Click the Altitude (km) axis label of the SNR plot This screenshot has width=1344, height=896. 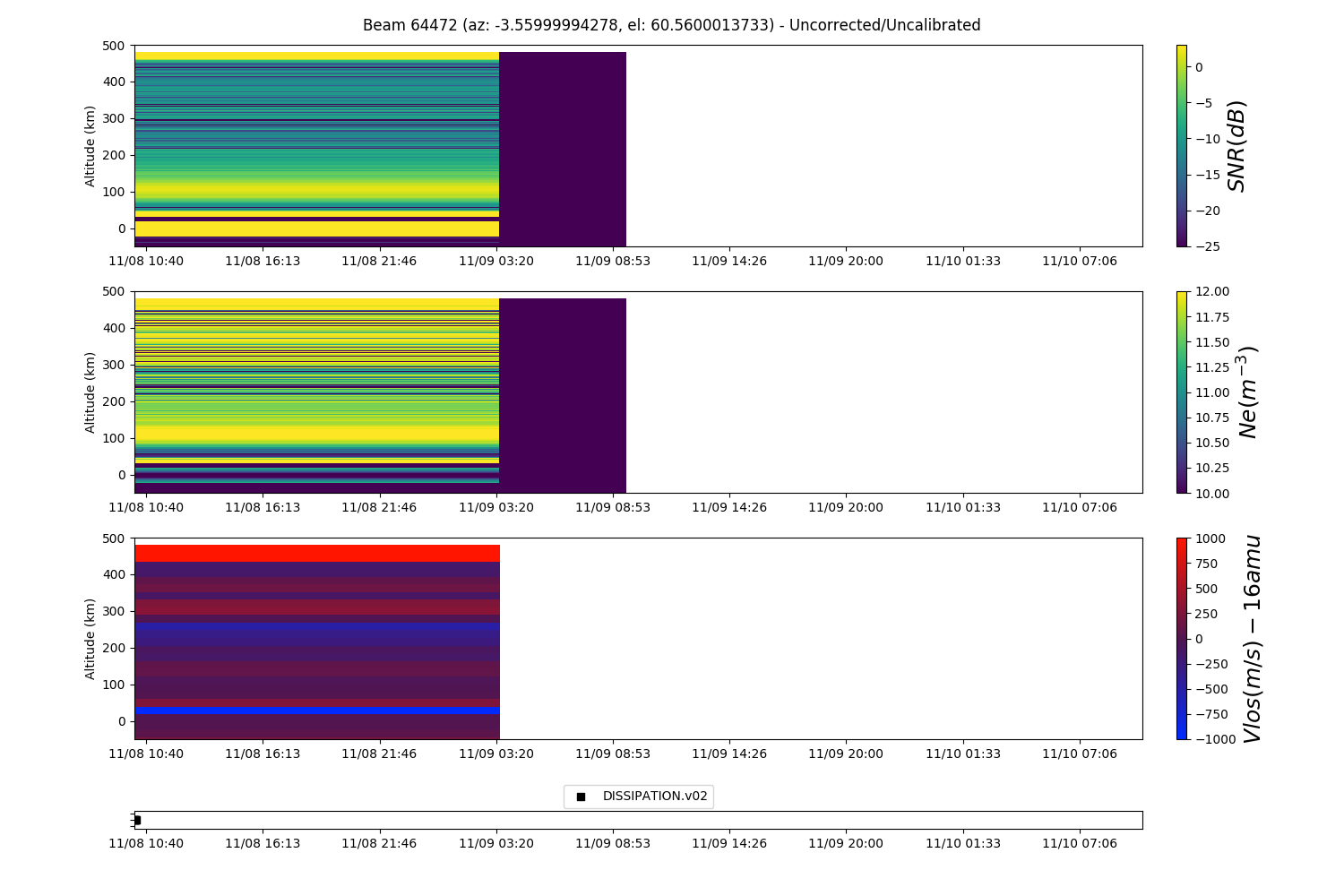(x=90, y=145)
